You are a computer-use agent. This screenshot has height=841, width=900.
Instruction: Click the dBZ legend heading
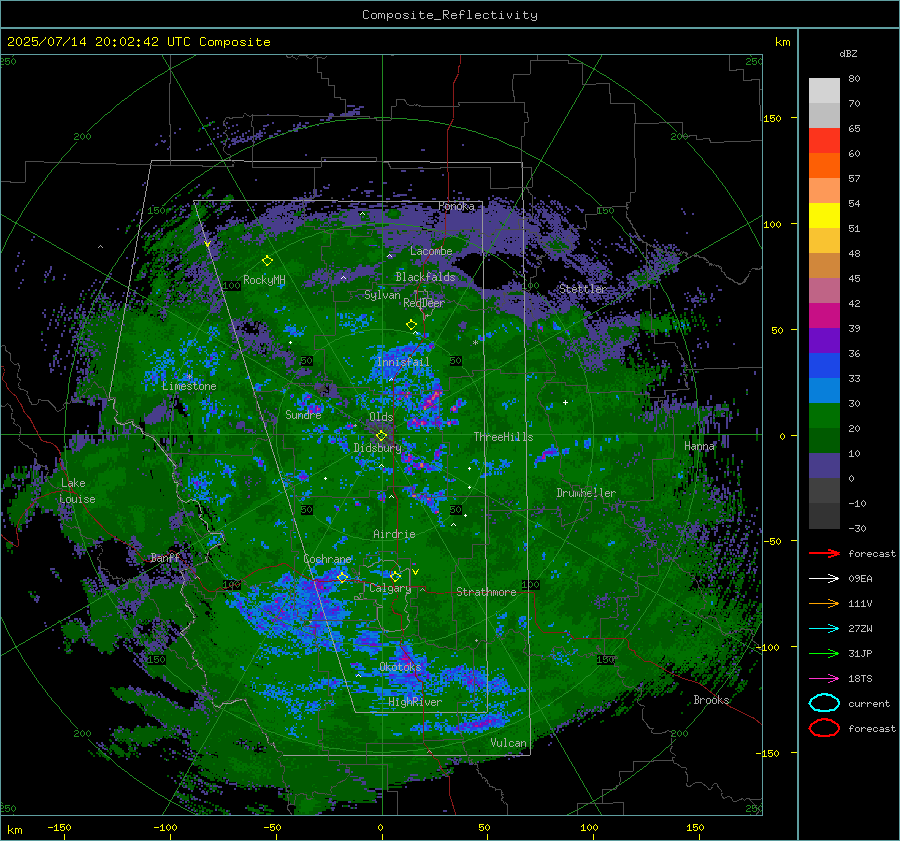[x=848, y=53]
